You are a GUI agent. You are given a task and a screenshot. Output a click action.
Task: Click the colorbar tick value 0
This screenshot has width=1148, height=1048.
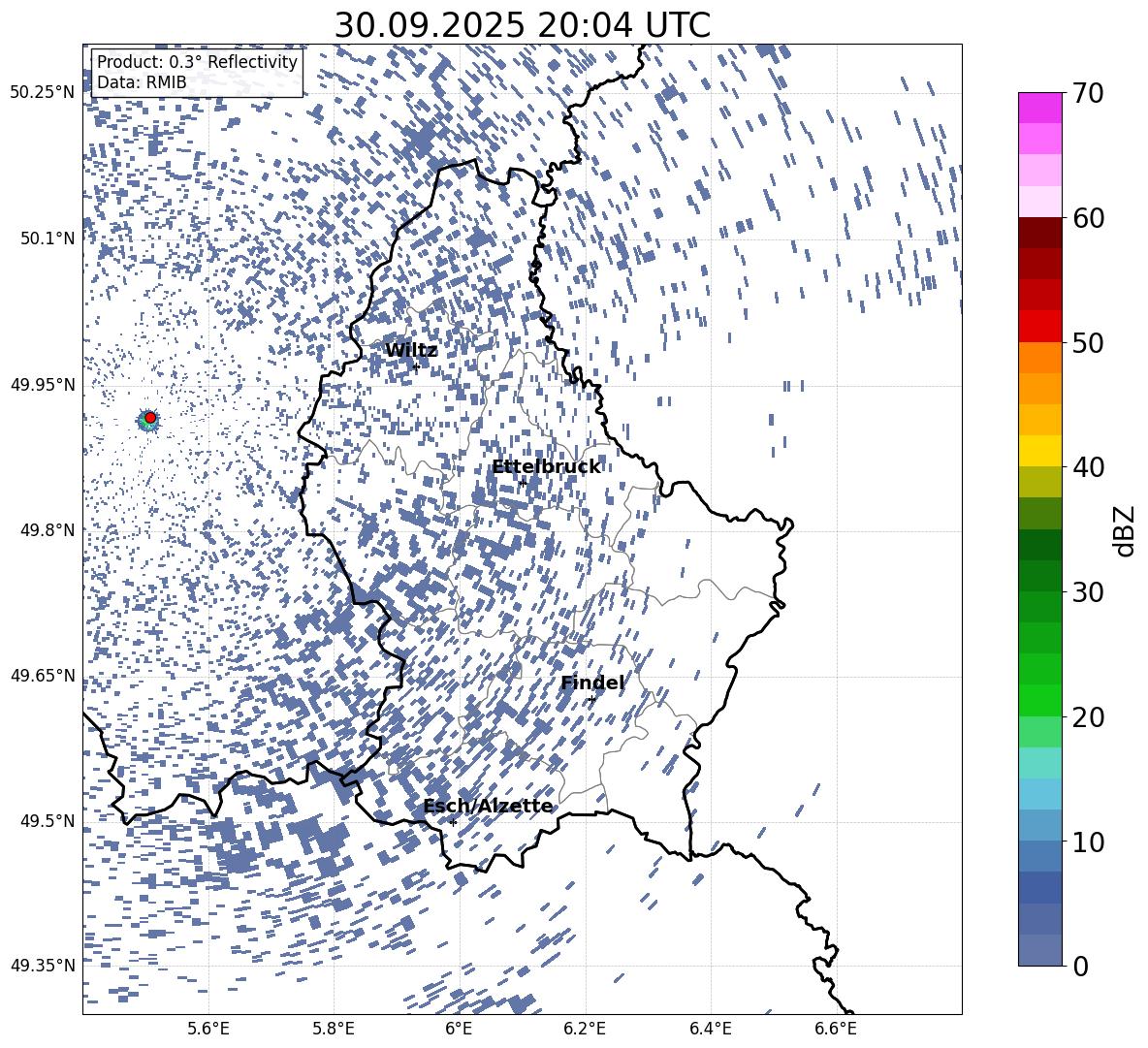tap(1081, 966)
